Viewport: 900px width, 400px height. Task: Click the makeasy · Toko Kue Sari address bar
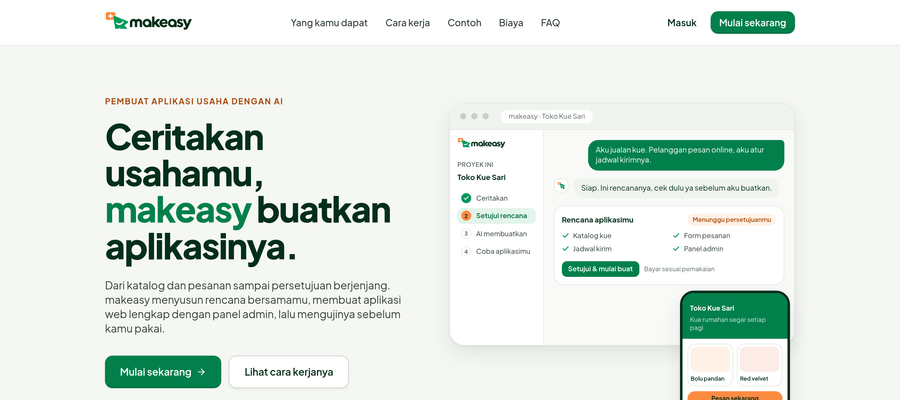coord(546,116)
